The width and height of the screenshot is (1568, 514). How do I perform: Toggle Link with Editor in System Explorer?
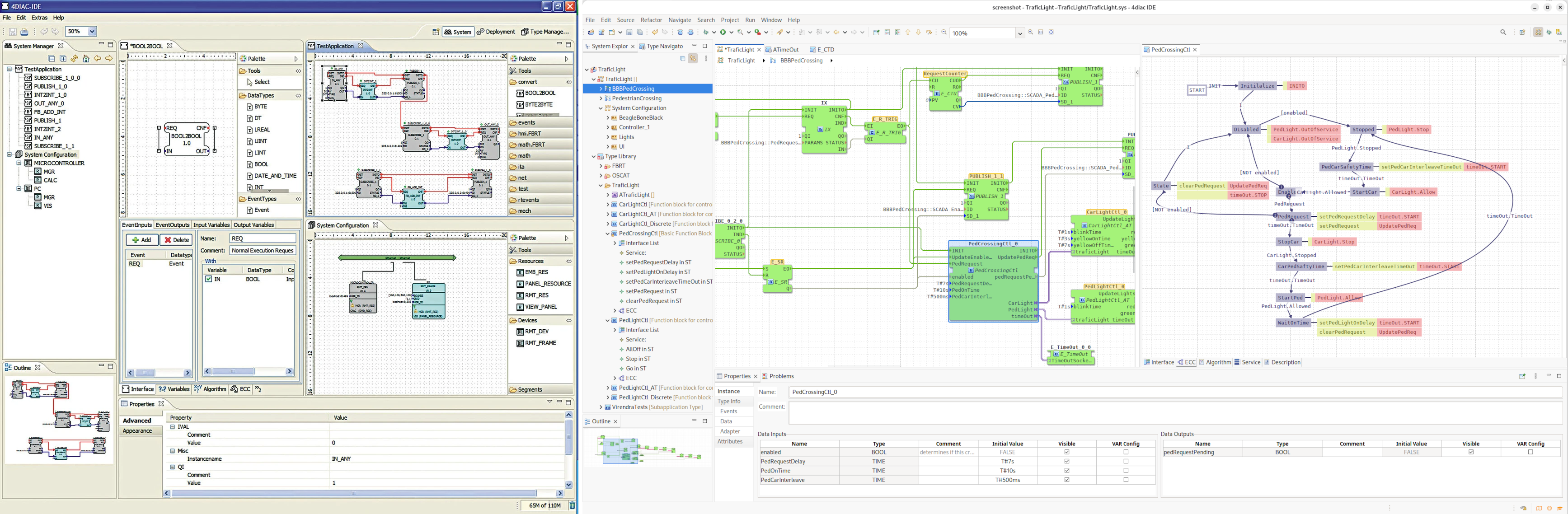(x=693, y=58)
